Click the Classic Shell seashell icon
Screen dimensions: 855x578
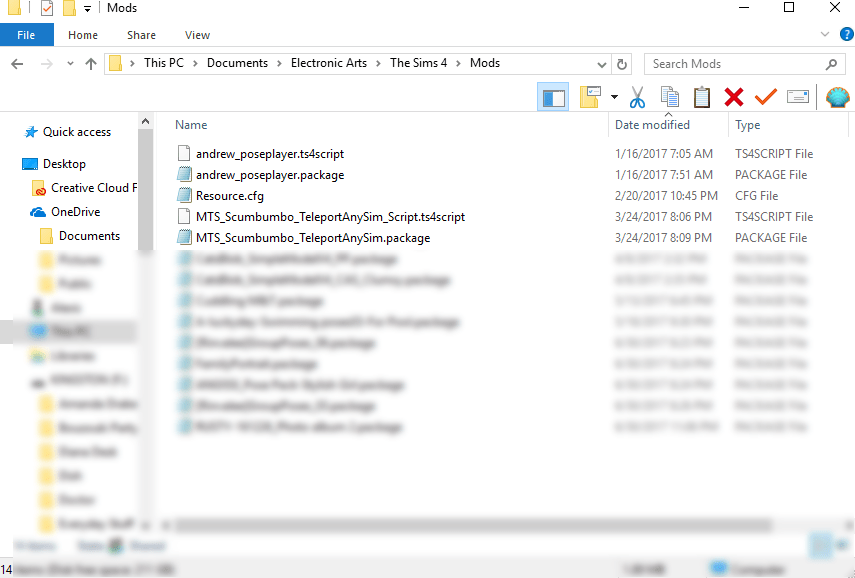pyautogui.click(x=838, y=97)
